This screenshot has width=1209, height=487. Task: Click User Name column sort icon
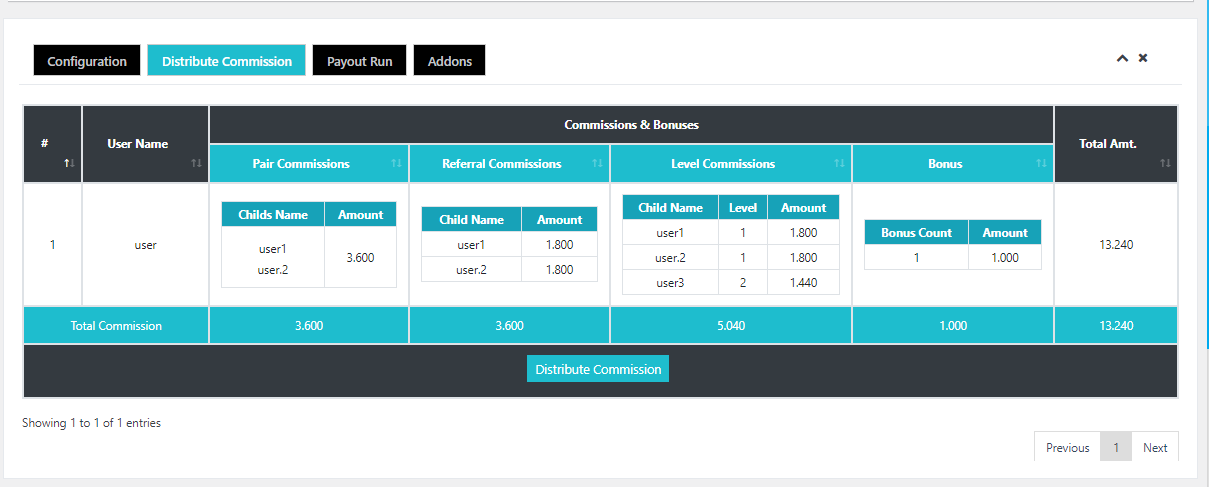point(196,163)
